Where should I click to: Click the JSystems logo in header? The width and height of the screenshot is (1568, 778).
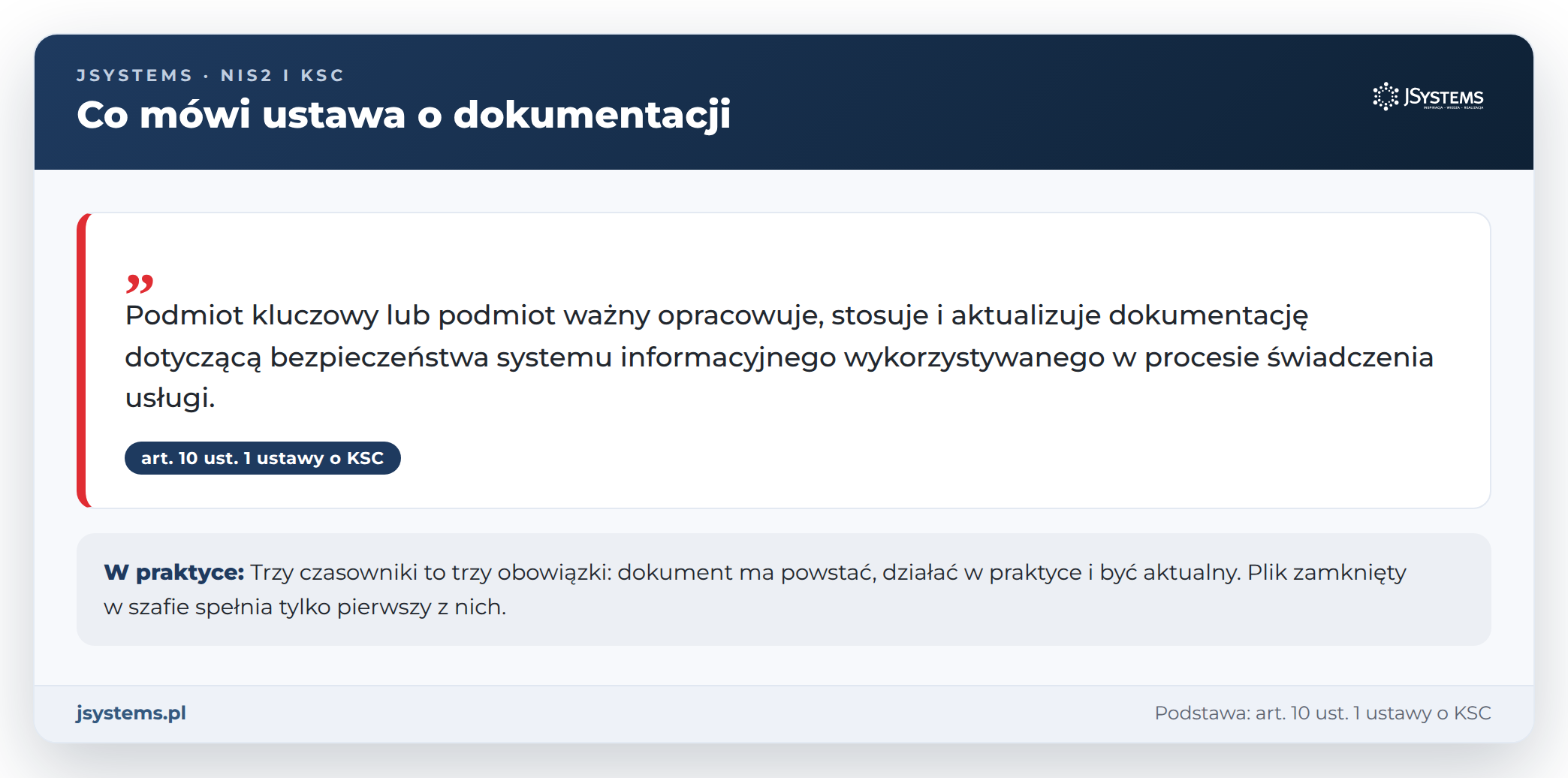pos(1428,97)
